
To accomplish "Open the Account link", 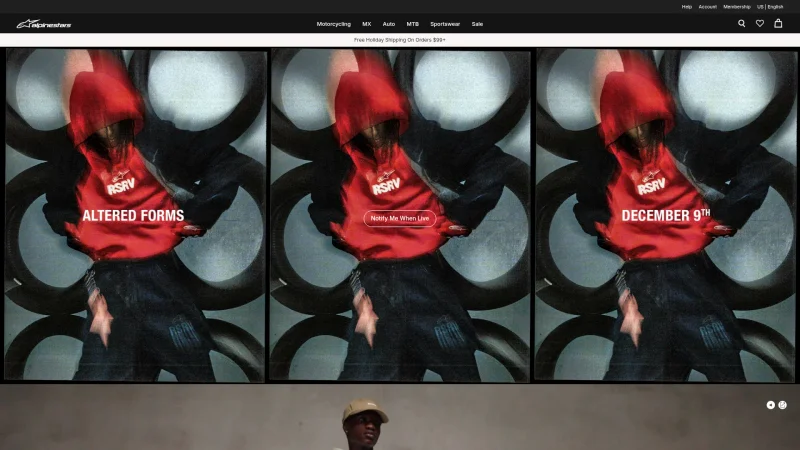I will (x=708, y=7).
